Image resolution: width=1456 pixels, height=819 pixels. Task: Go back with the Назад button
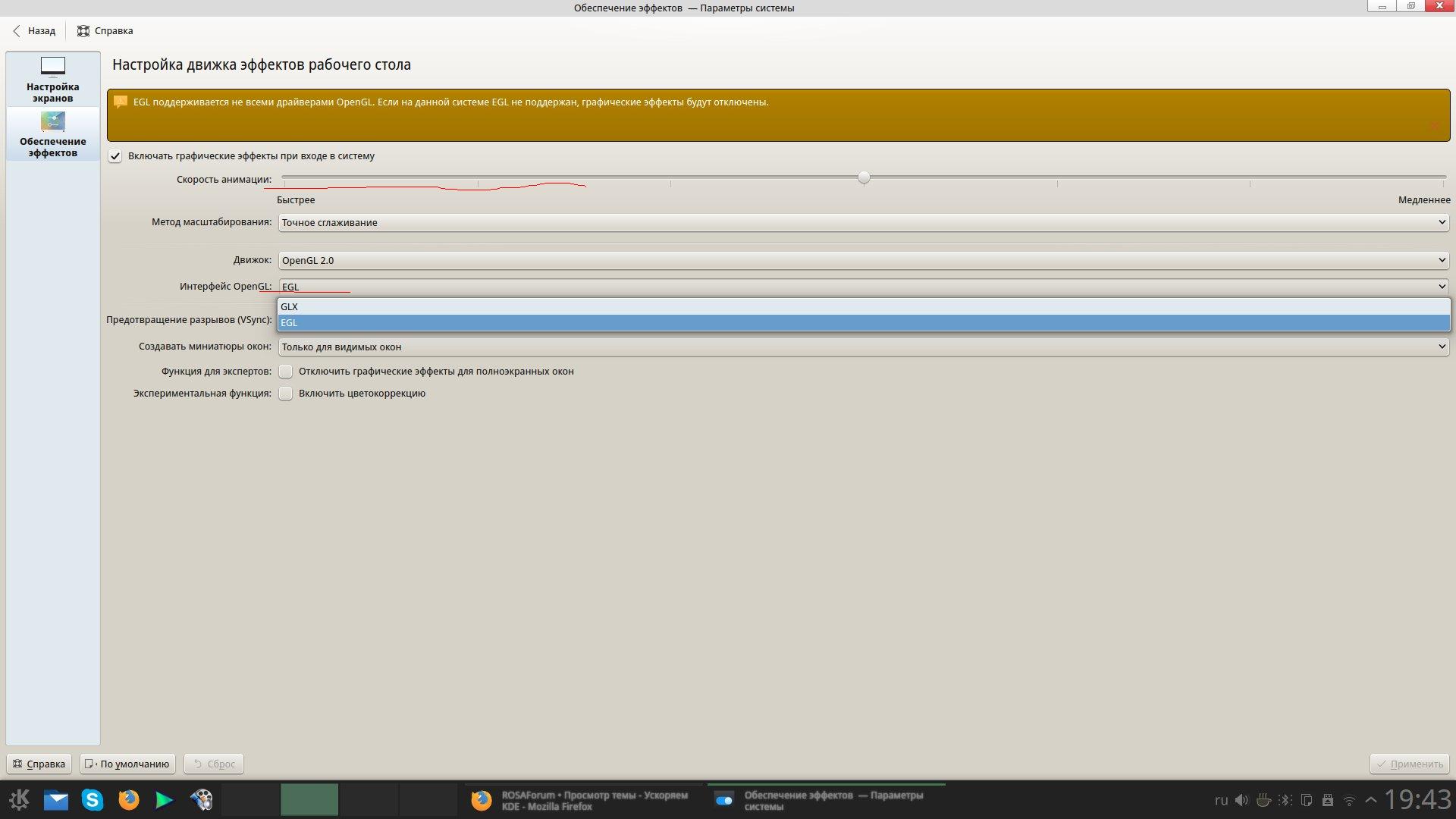[34, 31]
